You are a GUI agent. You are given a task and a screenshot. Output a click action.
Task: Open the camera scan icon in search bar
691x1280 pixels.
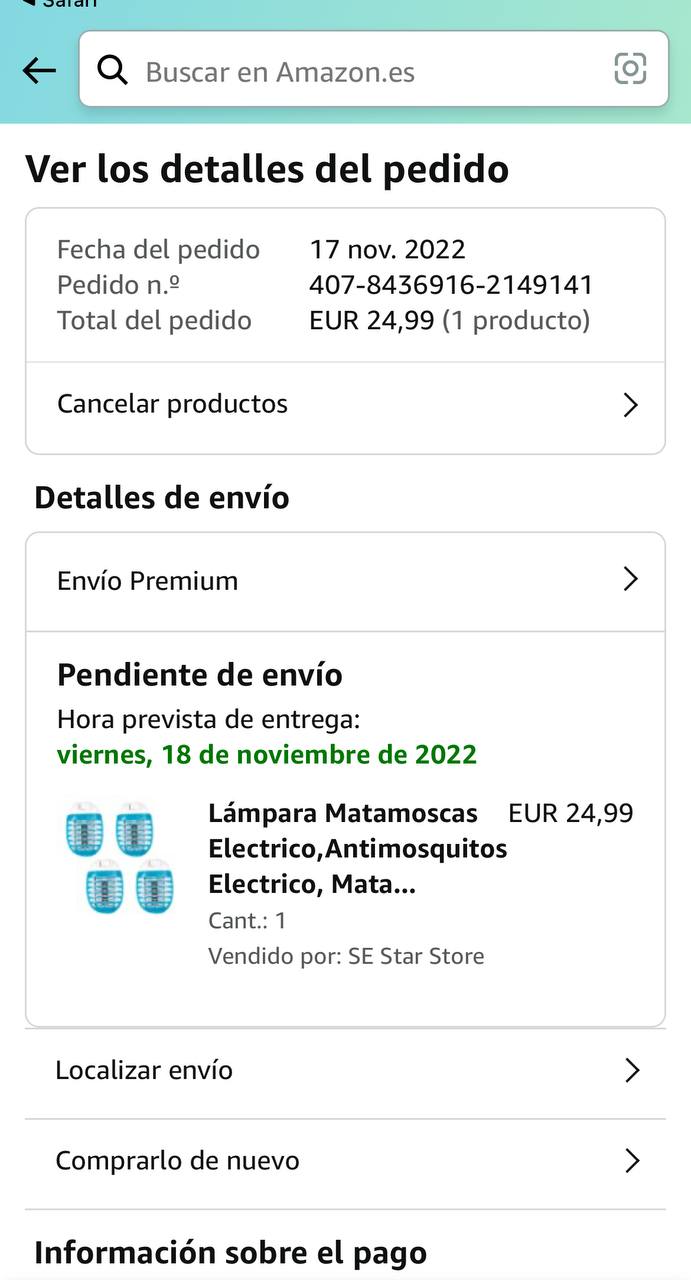pos(630,69)
